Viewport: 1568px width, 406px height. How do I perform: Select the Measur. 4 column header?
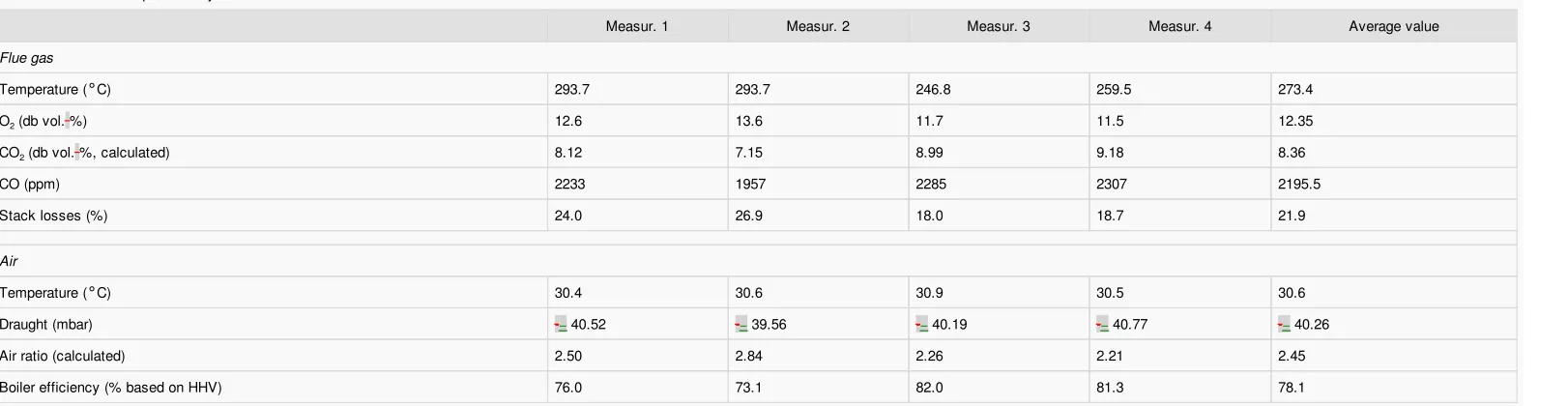(1179, 26)
